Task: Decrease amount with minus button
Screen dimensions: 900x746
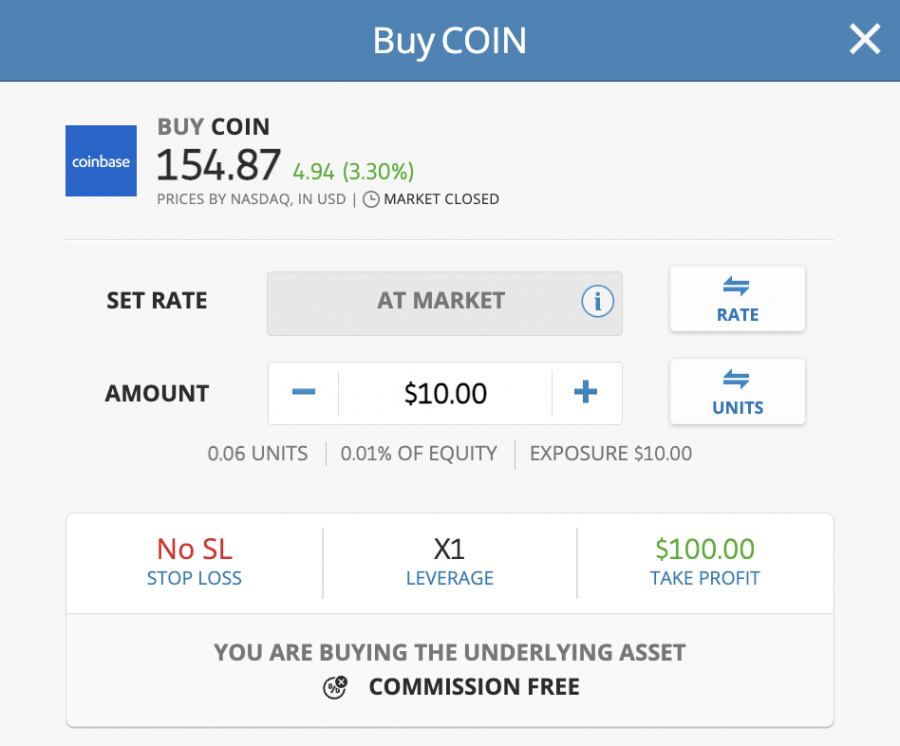Action: pyautogui.click(x=304, y=393)
